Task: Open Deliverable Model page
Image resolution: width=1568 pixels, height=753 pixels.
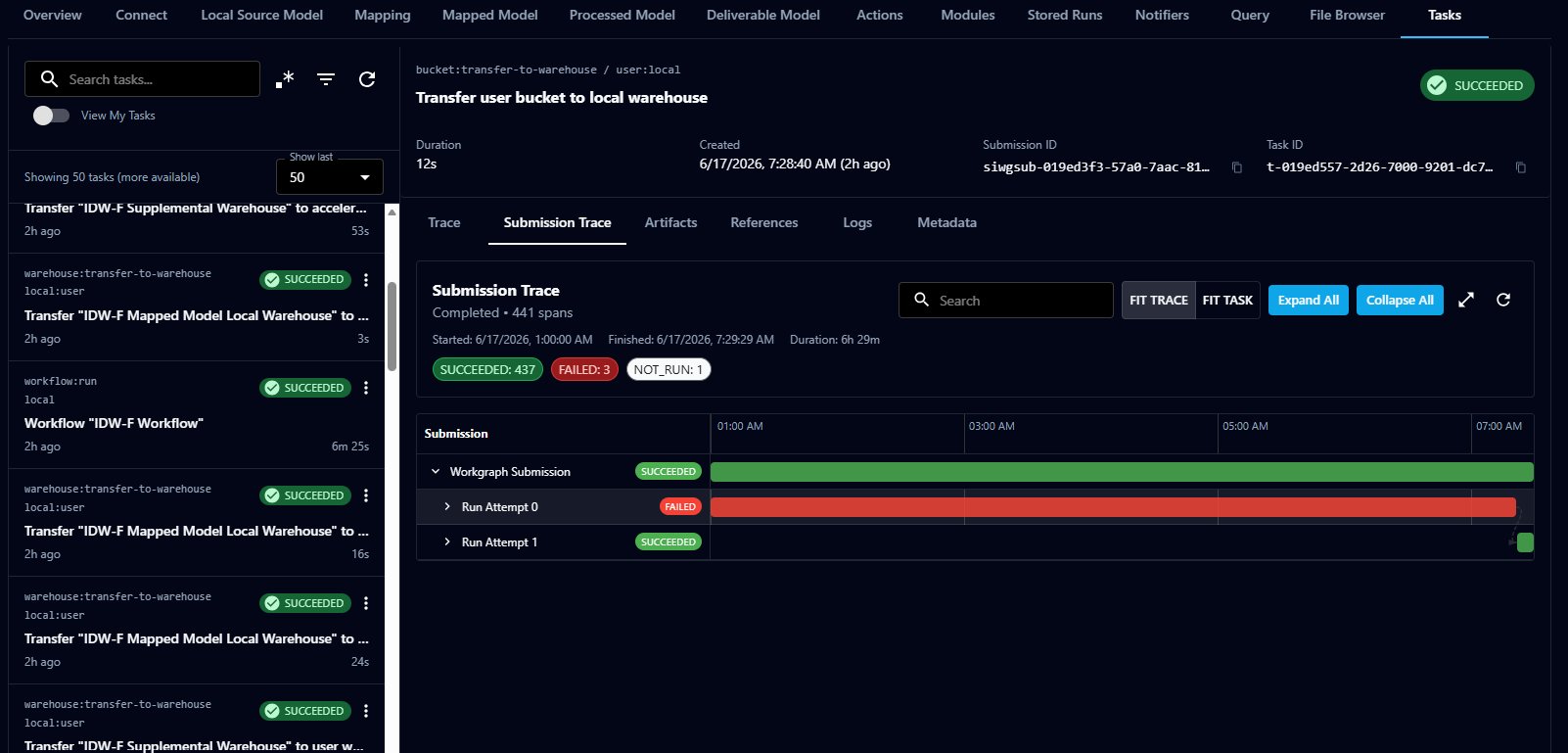Action: 763,15
